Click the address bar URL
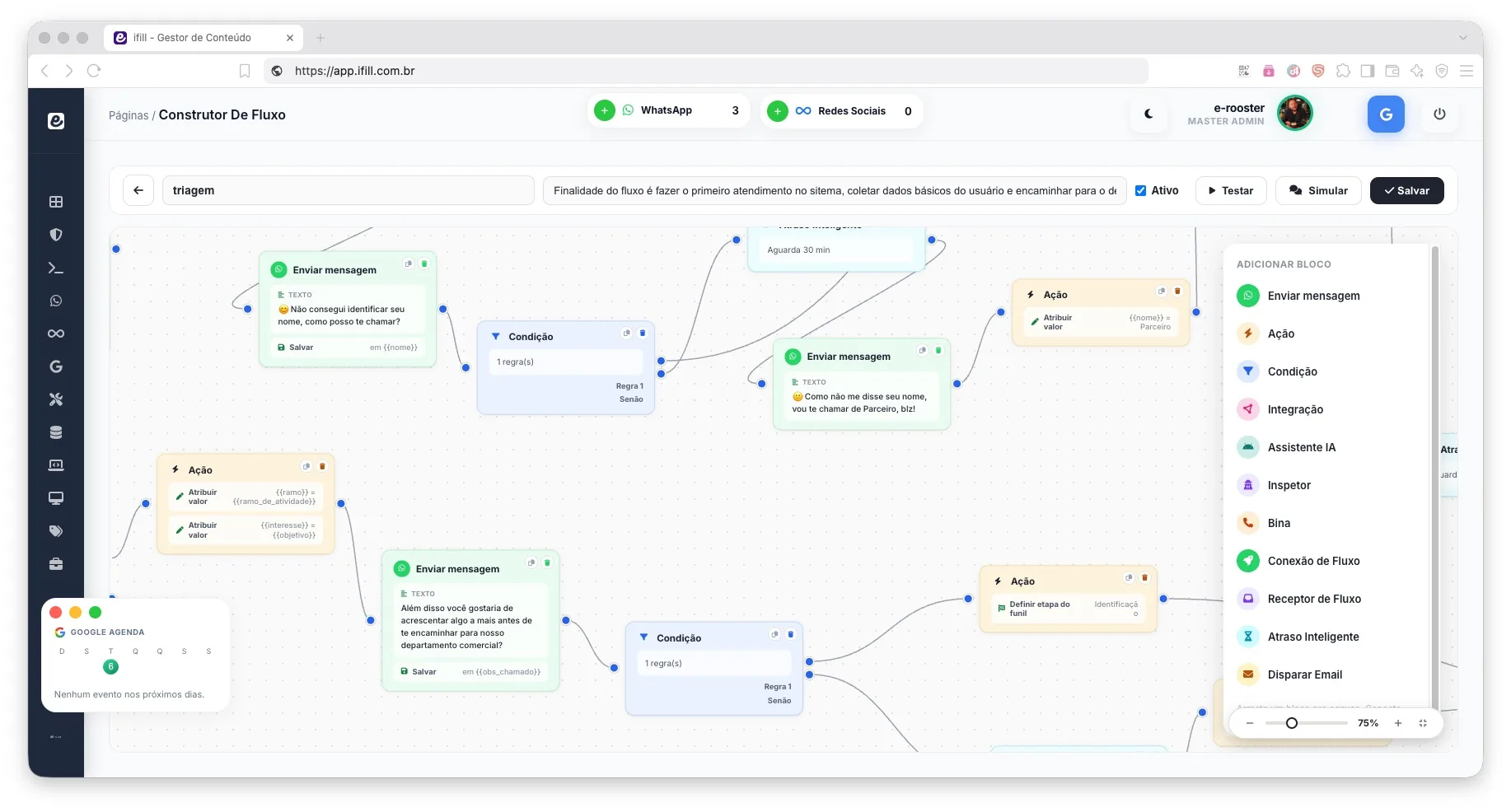 click(x=355, y=71)
